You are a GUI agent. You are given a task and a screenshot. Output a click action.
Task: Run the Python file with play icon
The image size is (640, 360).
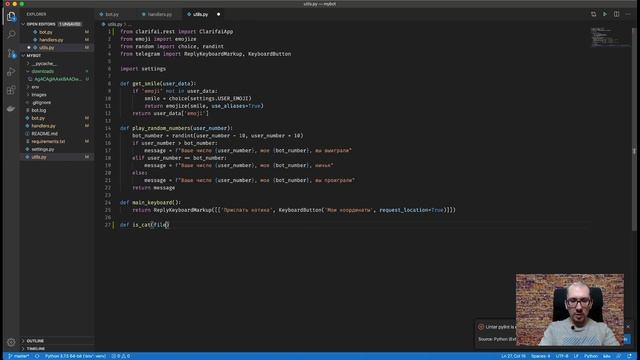coord(605,14)
